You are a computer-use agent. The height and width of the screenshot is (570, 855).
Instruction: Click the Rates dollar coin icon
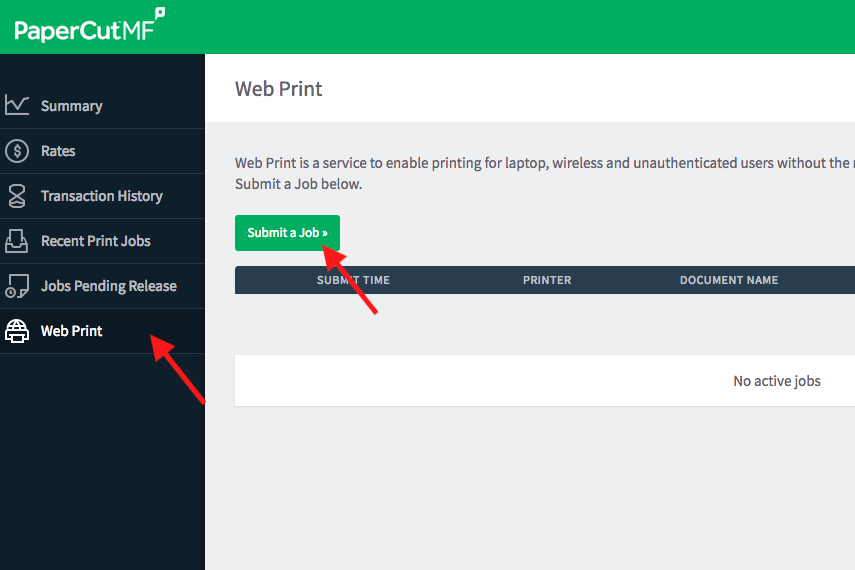(17, 151)
